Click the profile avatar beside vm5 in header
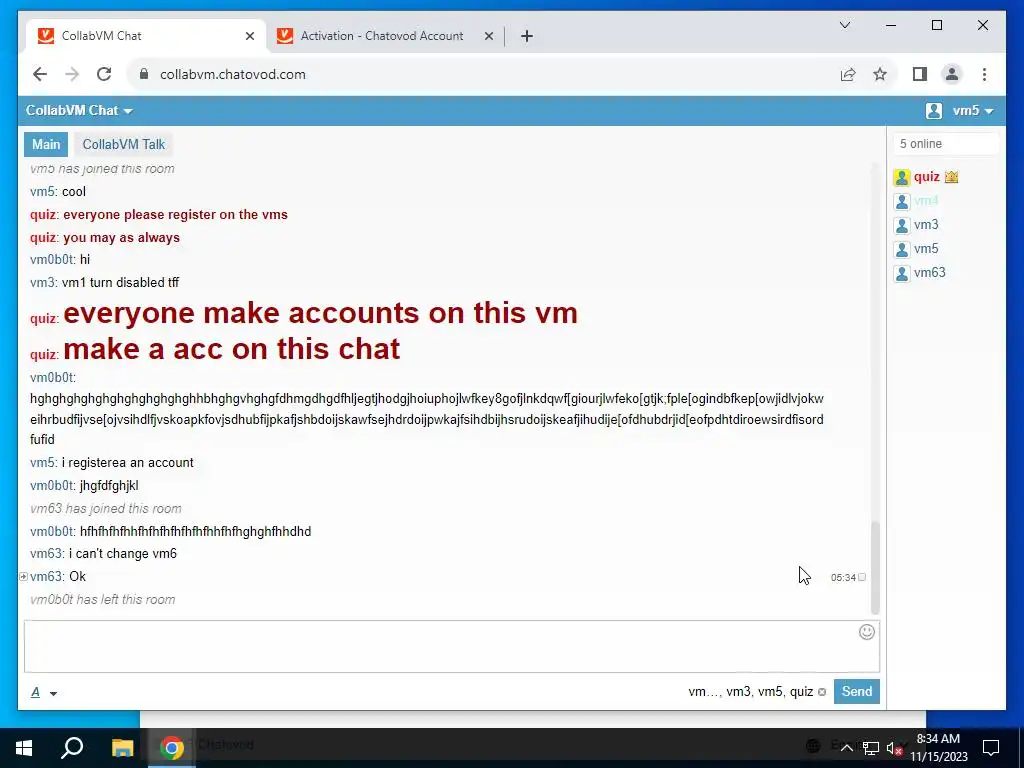1024x768 pixels. [934, 111]
